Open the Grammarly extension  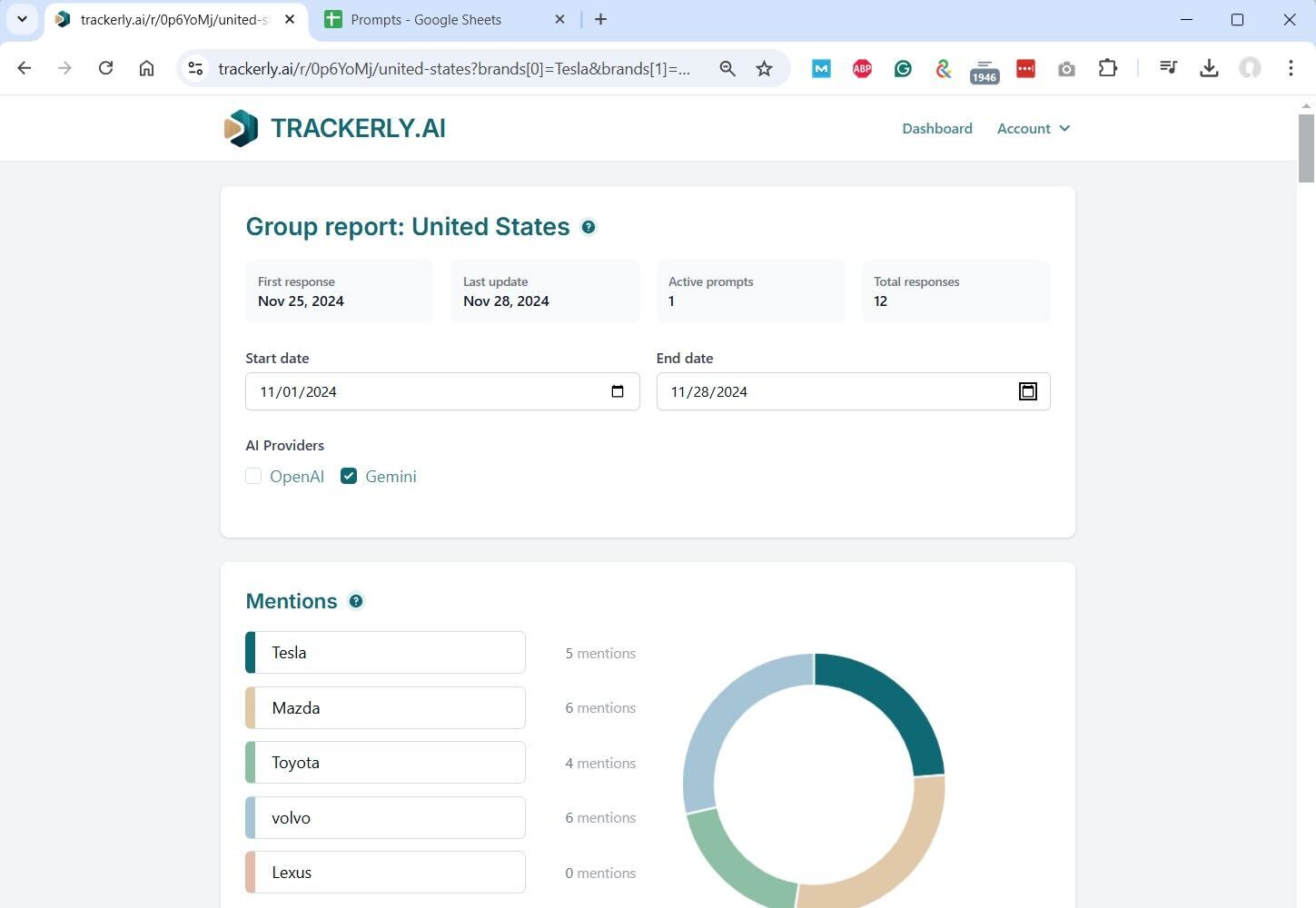point(902,68)
